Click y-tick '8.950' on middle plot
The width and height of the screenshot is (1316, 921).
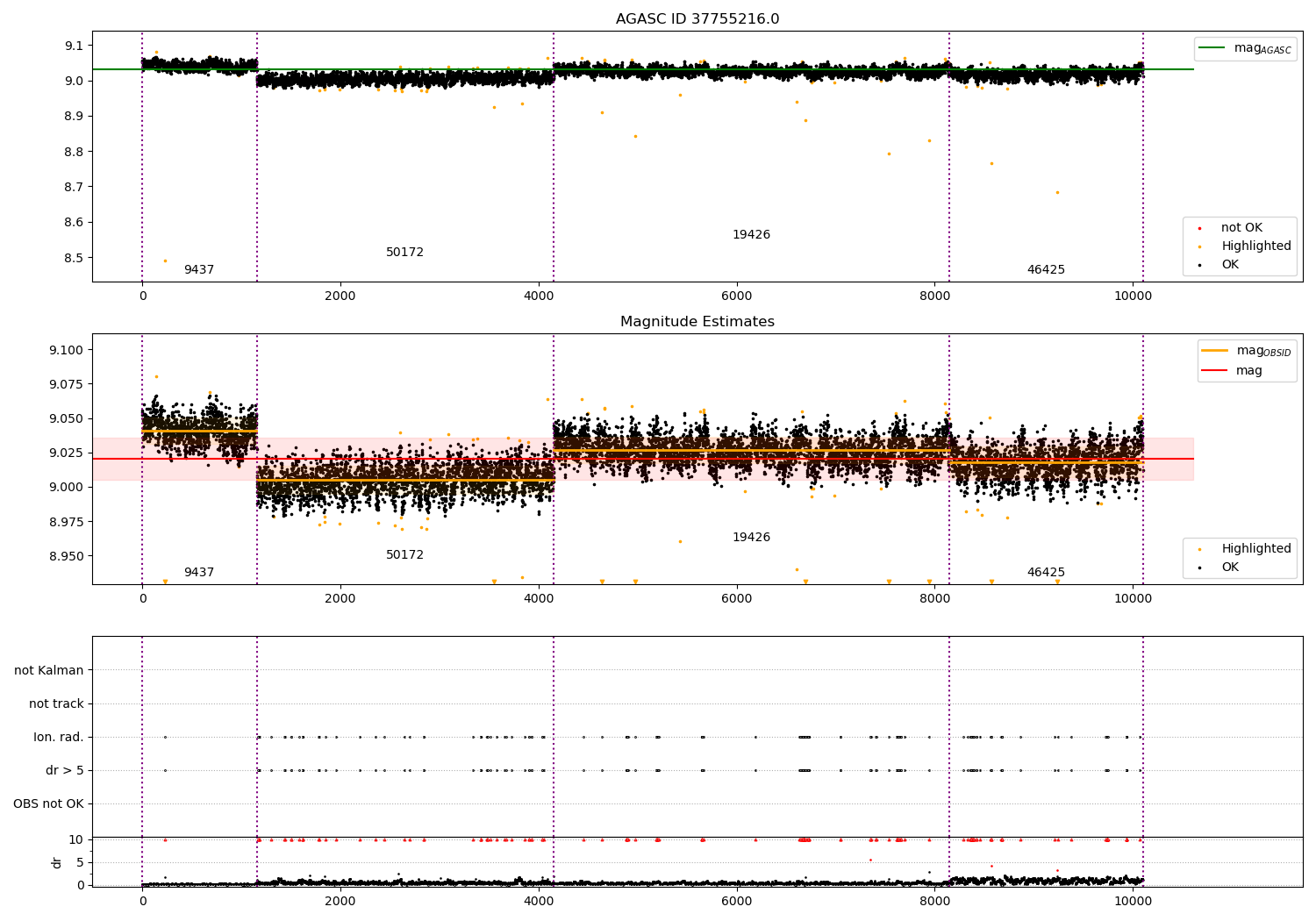[x=67, y=557]
